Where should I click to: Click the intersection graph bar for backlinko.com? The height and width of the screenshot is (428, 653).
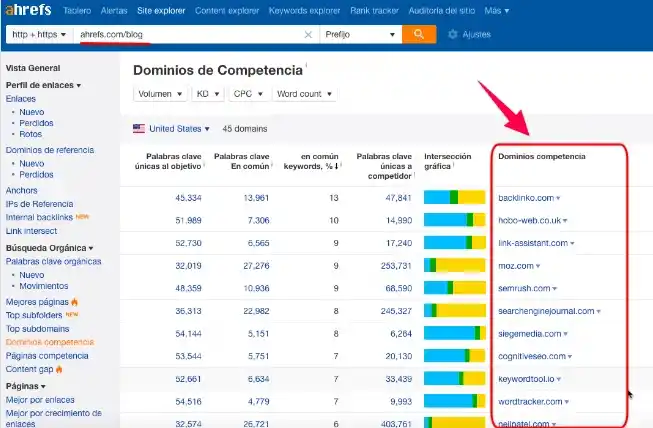pyautogui.click(x=455, y=197)
